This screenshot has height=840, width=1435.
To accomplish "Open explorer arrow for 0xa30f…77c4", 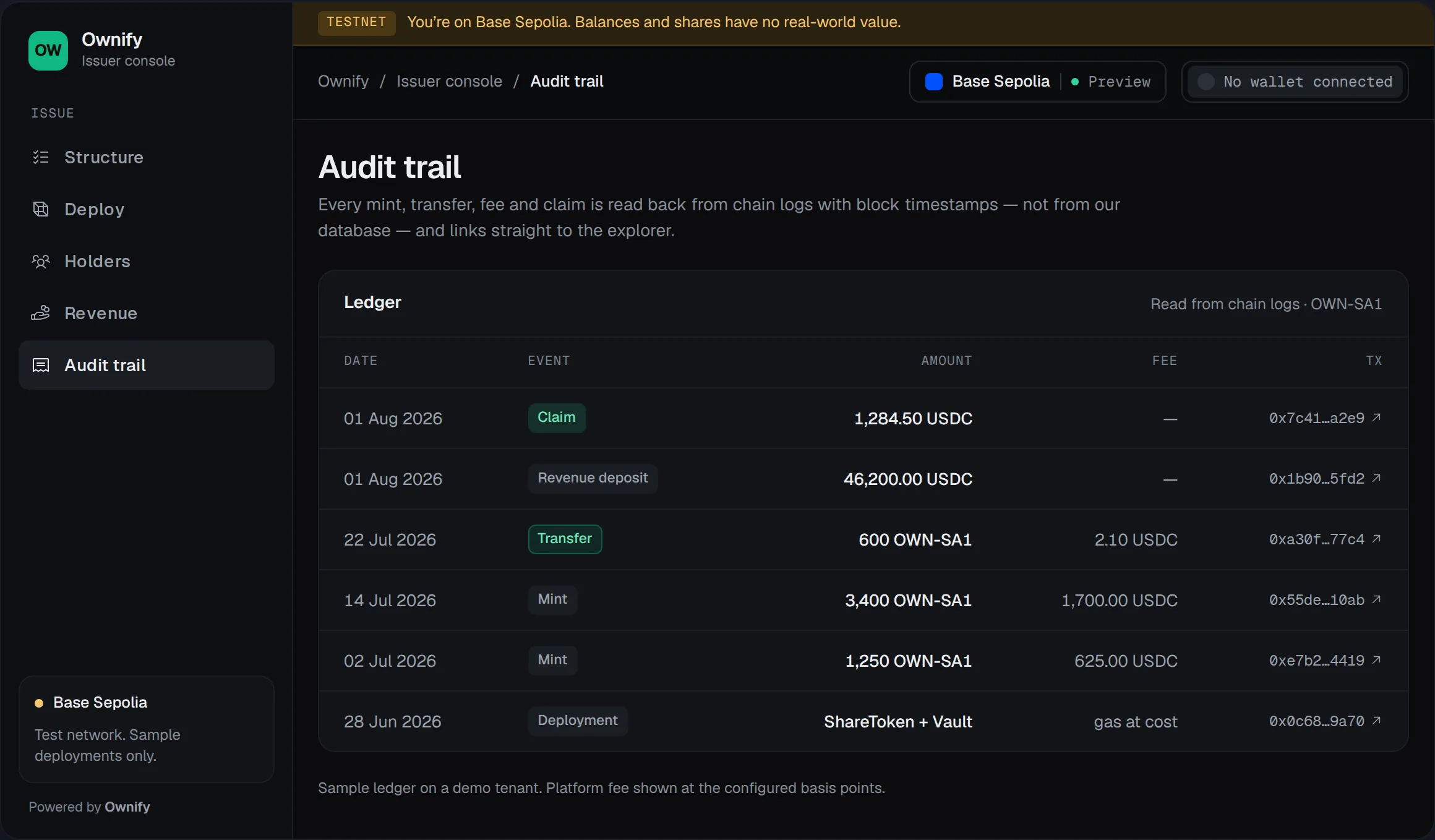I will [x=1376, y=539].
